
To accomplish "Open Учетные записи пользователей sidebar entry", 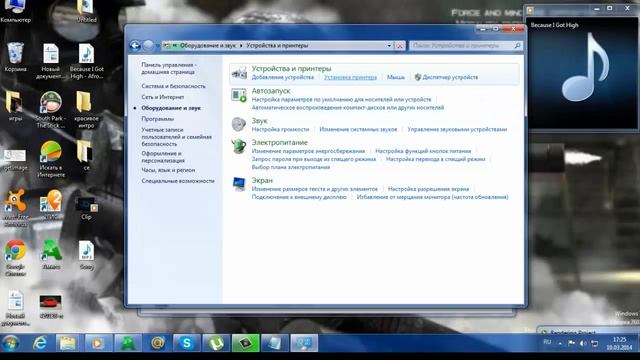I will 176,137.
